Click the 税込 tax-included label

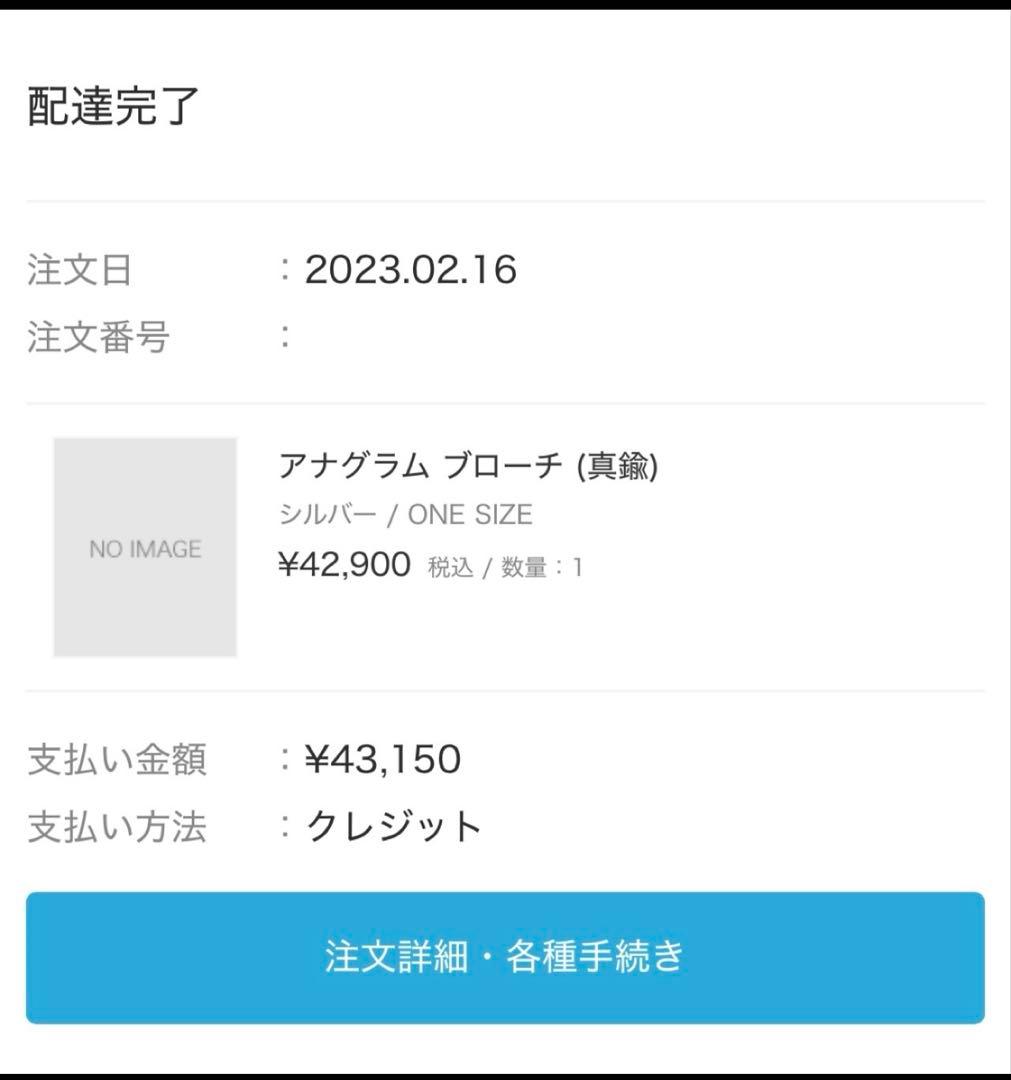pos(451,568)
